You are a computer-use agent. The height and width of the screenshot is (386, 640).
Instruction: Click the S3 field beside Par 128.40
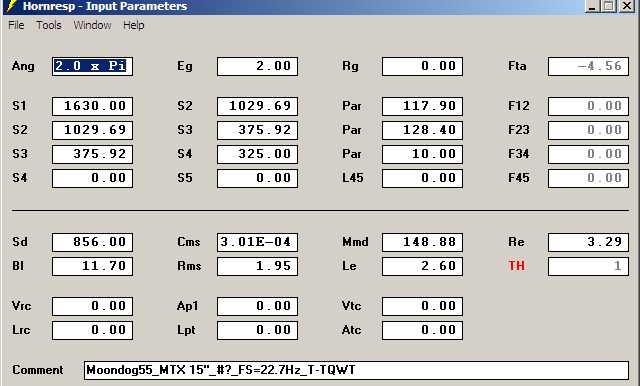click(x=258, y=131)
